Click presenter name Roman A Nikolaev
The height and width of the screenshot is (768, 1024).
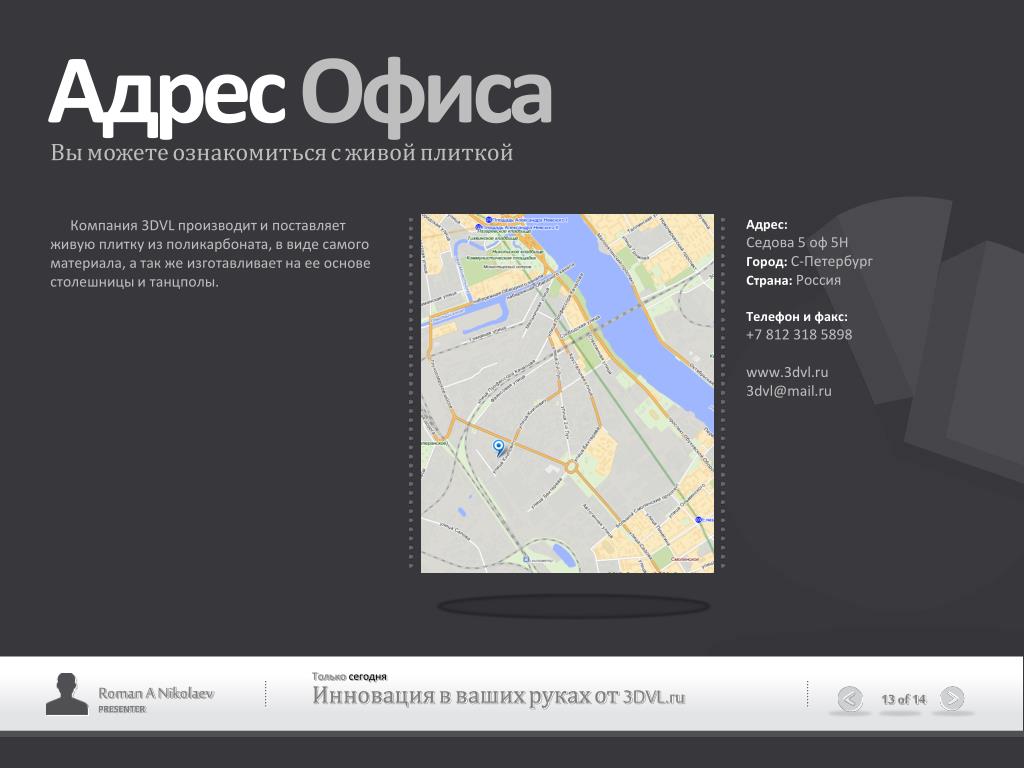coord(156,693)
